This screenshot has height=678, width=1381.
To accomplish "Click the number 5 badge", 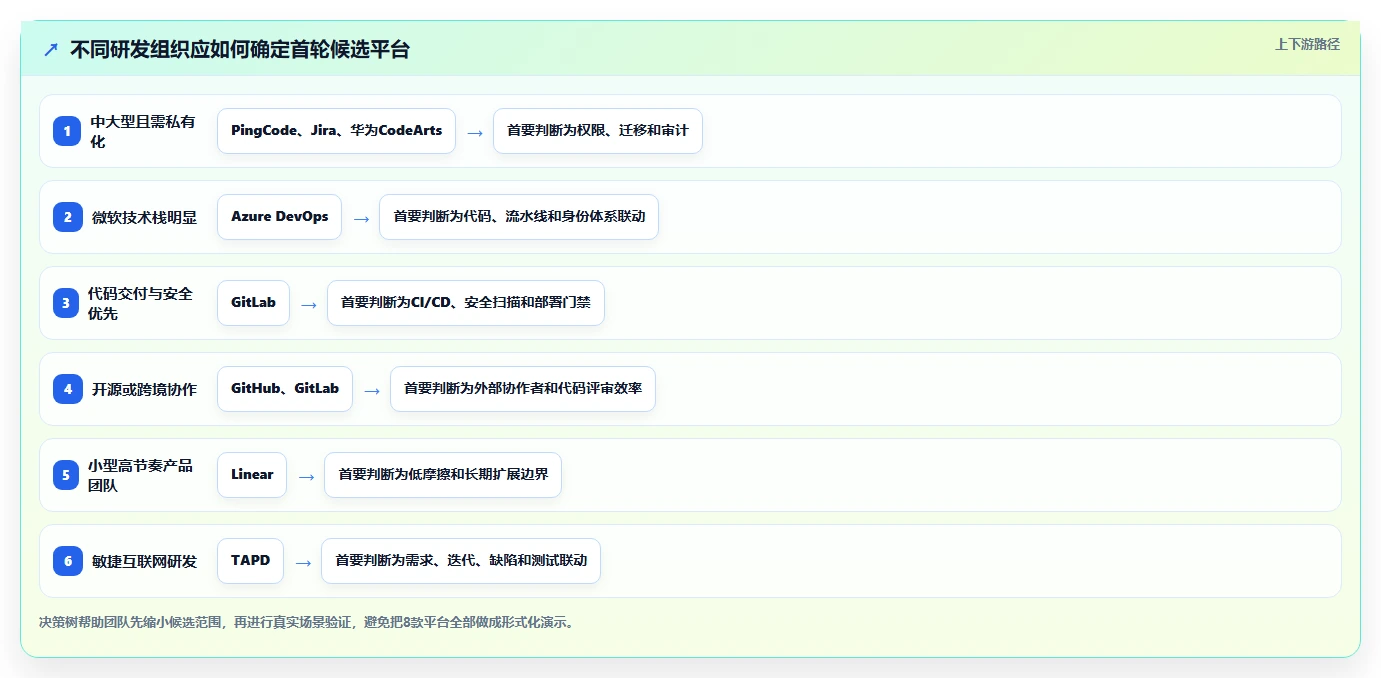I will 67,475.
